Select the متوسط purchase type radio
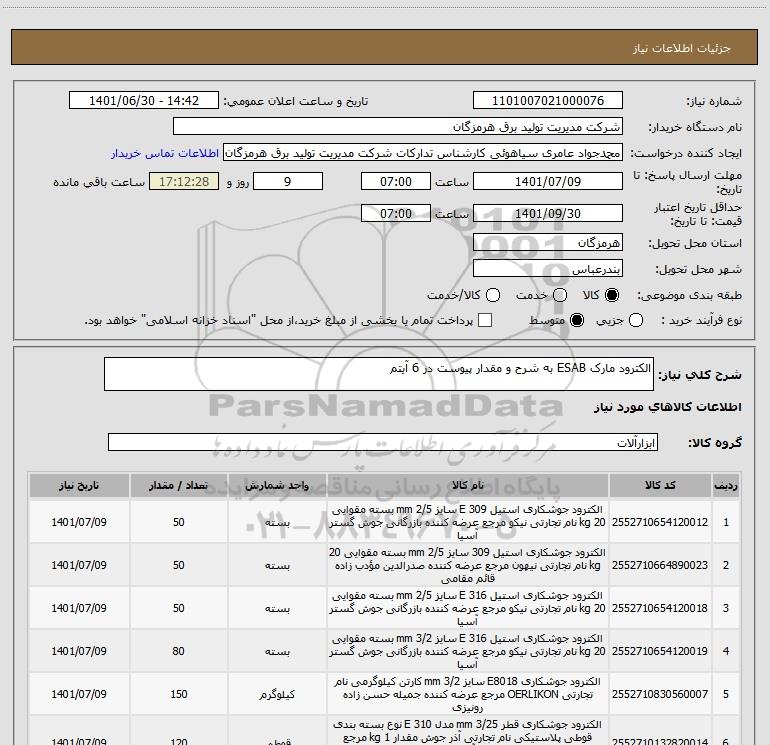 (x=577, y=320)
